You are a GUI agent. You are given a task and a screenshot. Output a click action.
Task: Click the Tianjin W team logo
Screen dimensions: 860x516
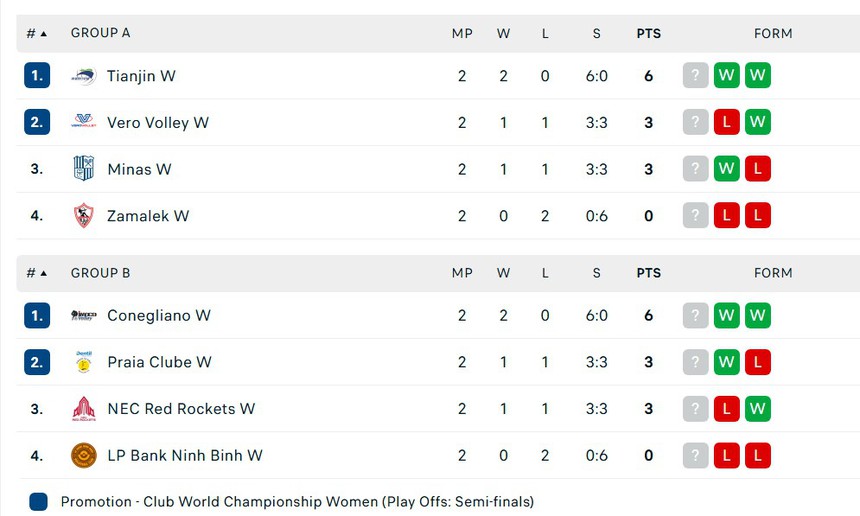click(x=84, y=76)
